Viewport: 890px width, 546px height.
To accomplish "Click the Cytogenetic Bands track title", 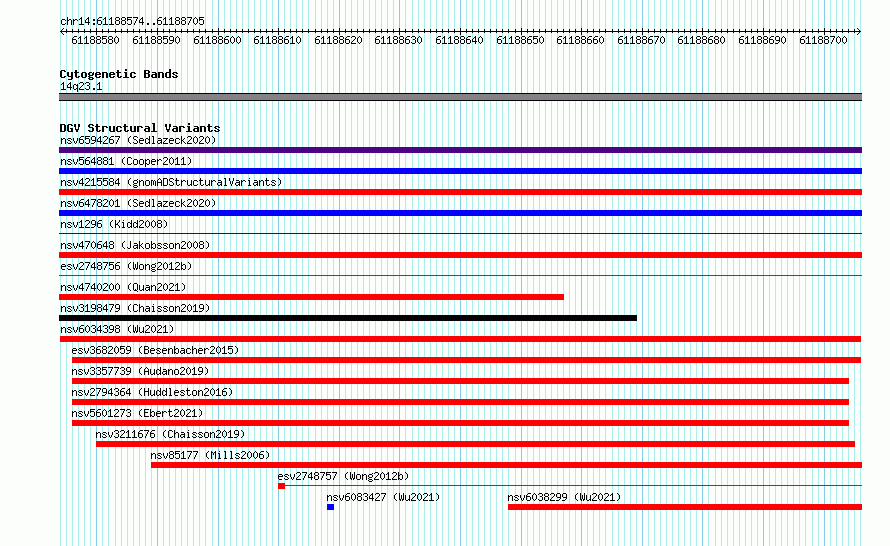I will (x=119, y=74).
